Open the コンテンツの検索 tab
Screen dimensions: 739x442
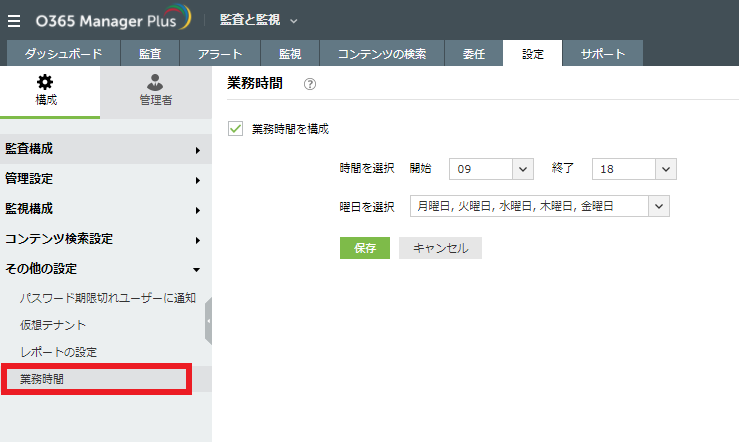point(382,53)
